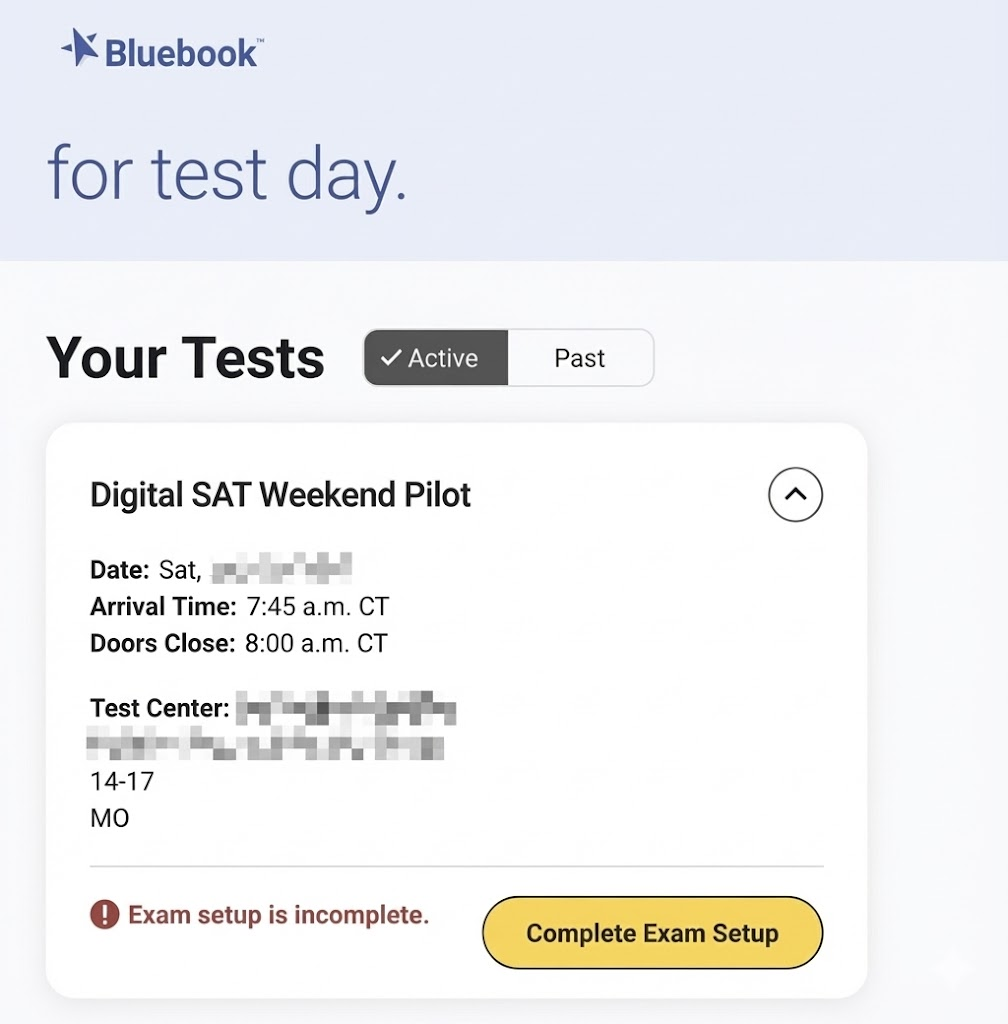Select the Active tests toggle
The image size is (1008, 1024).
(x=436, y=358)
